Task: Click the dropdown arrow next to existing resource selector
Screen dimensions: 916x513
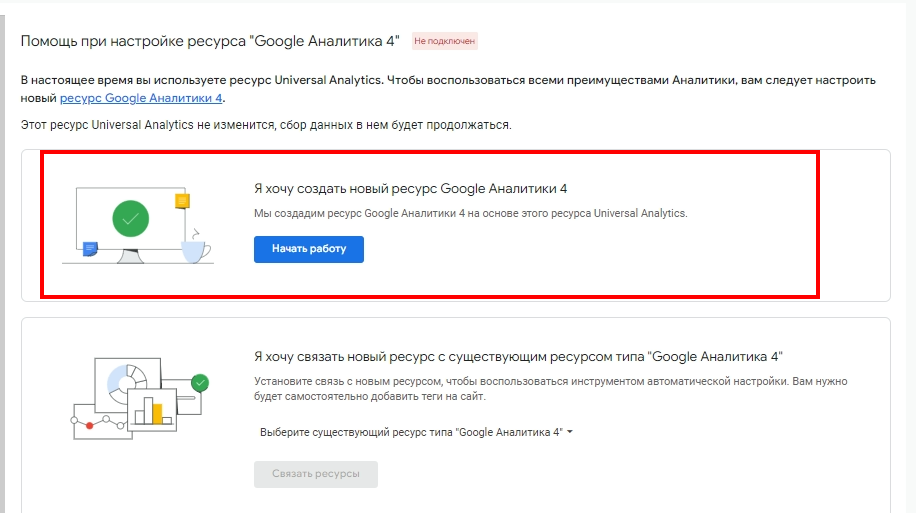Action: pos(570,432)
